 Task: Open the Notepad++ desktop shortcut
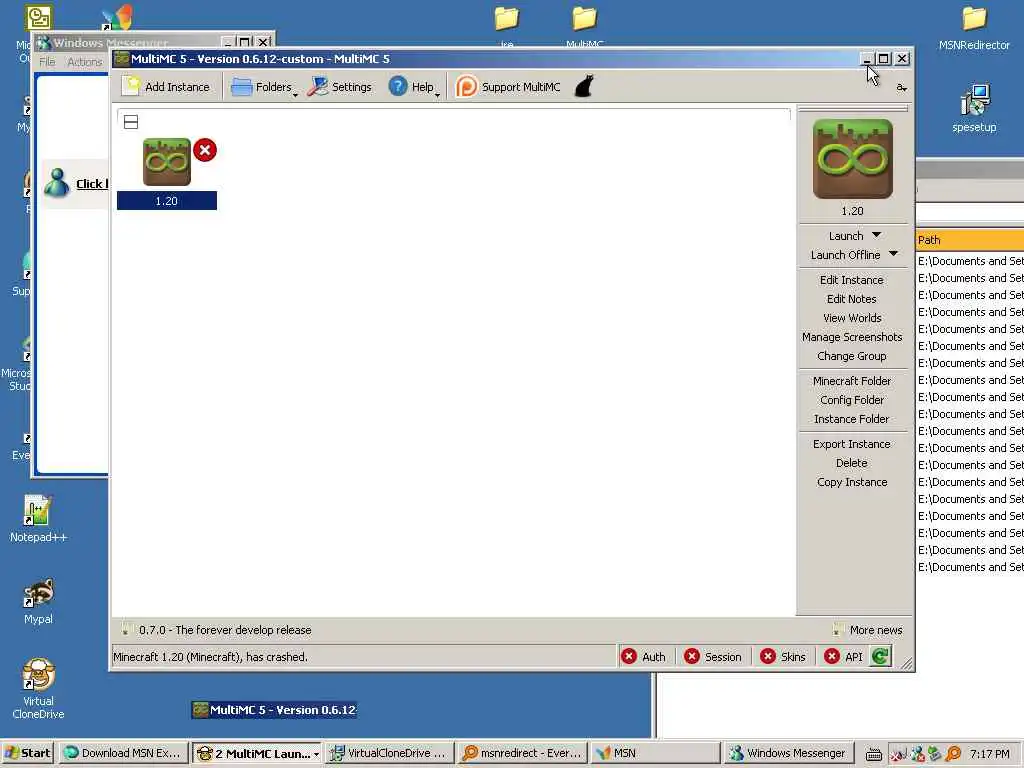point(38,519)
